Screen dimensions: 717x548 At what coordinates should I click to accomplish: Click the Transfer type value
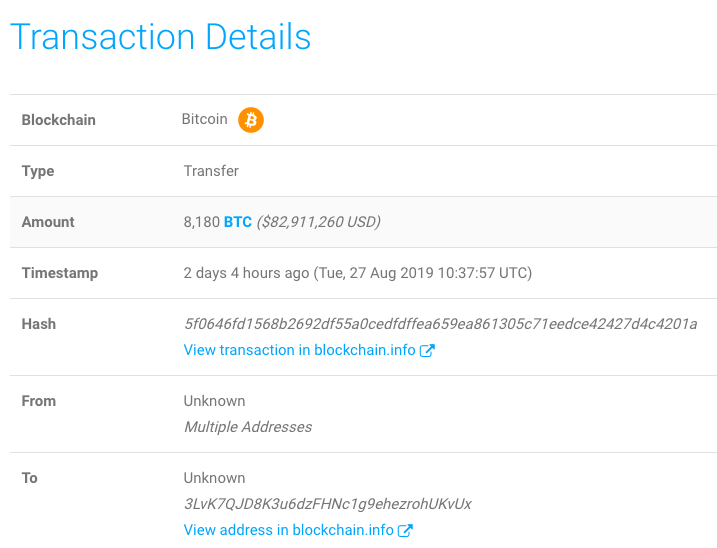(211, 171)
